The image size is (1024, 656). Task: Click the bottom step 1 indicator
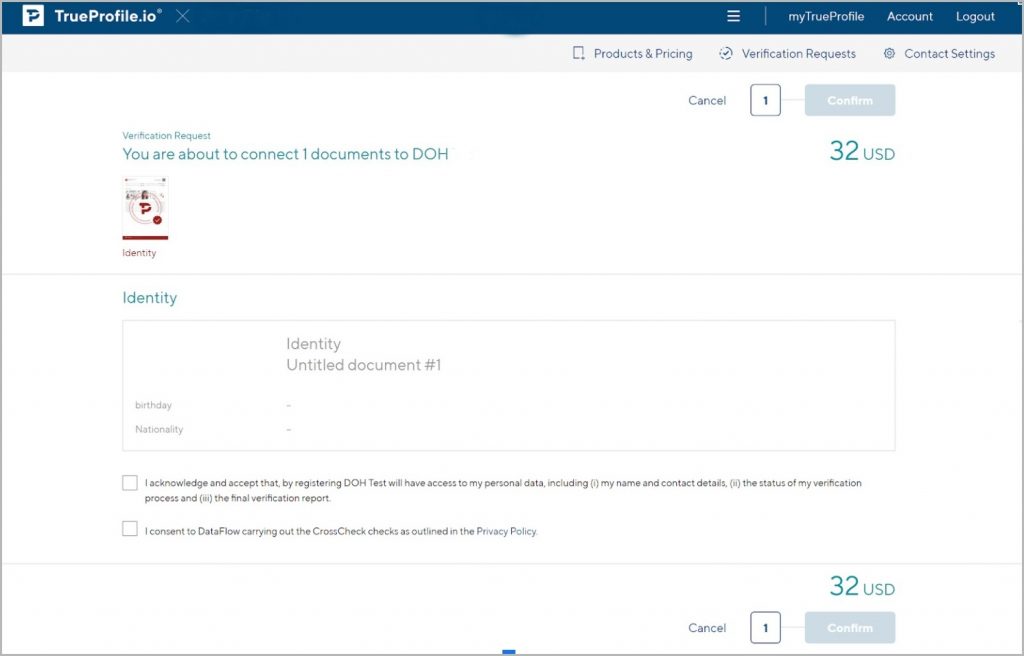(x=765, y=628)
